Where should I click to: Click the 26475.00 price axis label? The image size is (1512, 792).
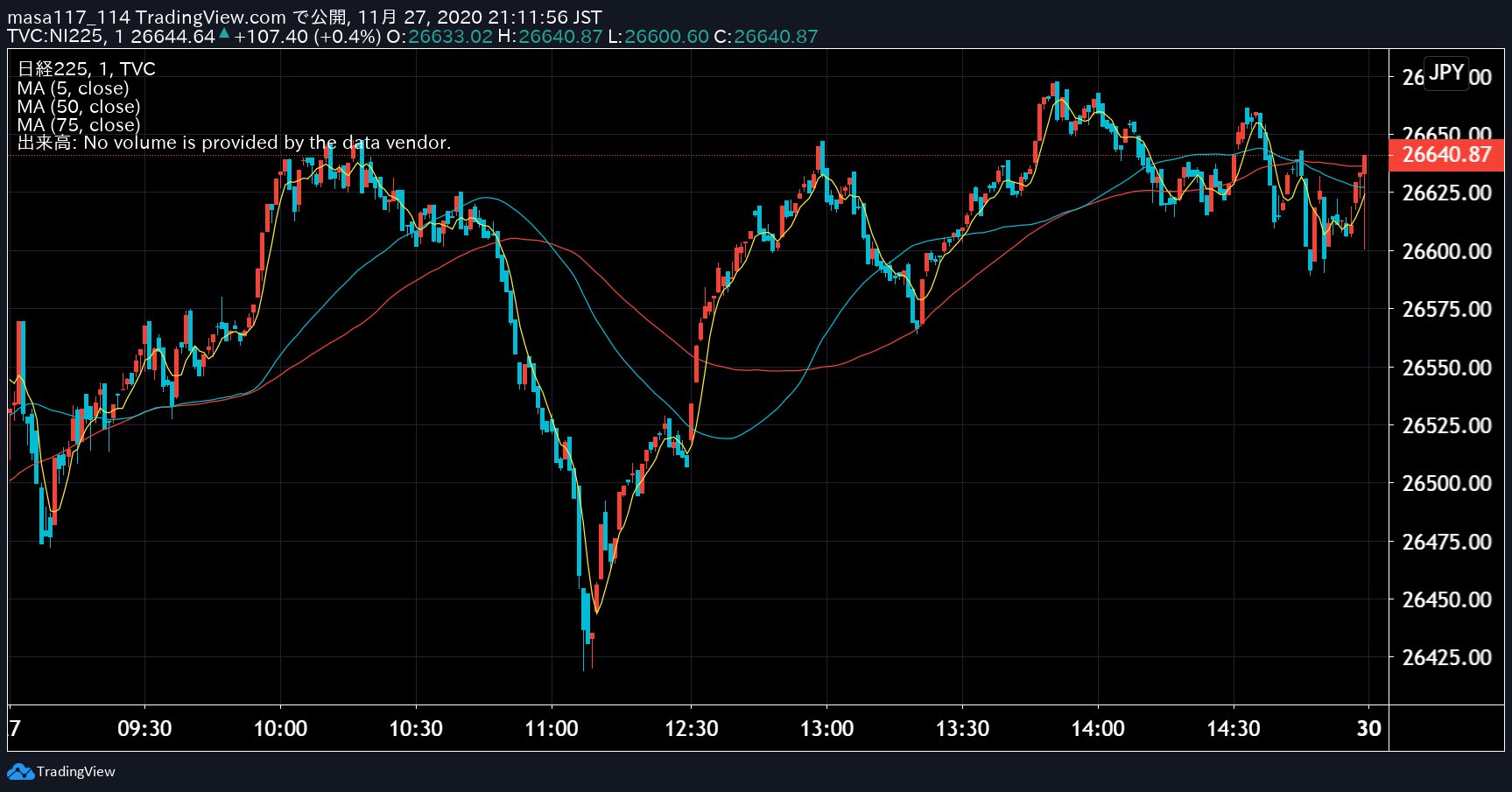coord(1446,542)
